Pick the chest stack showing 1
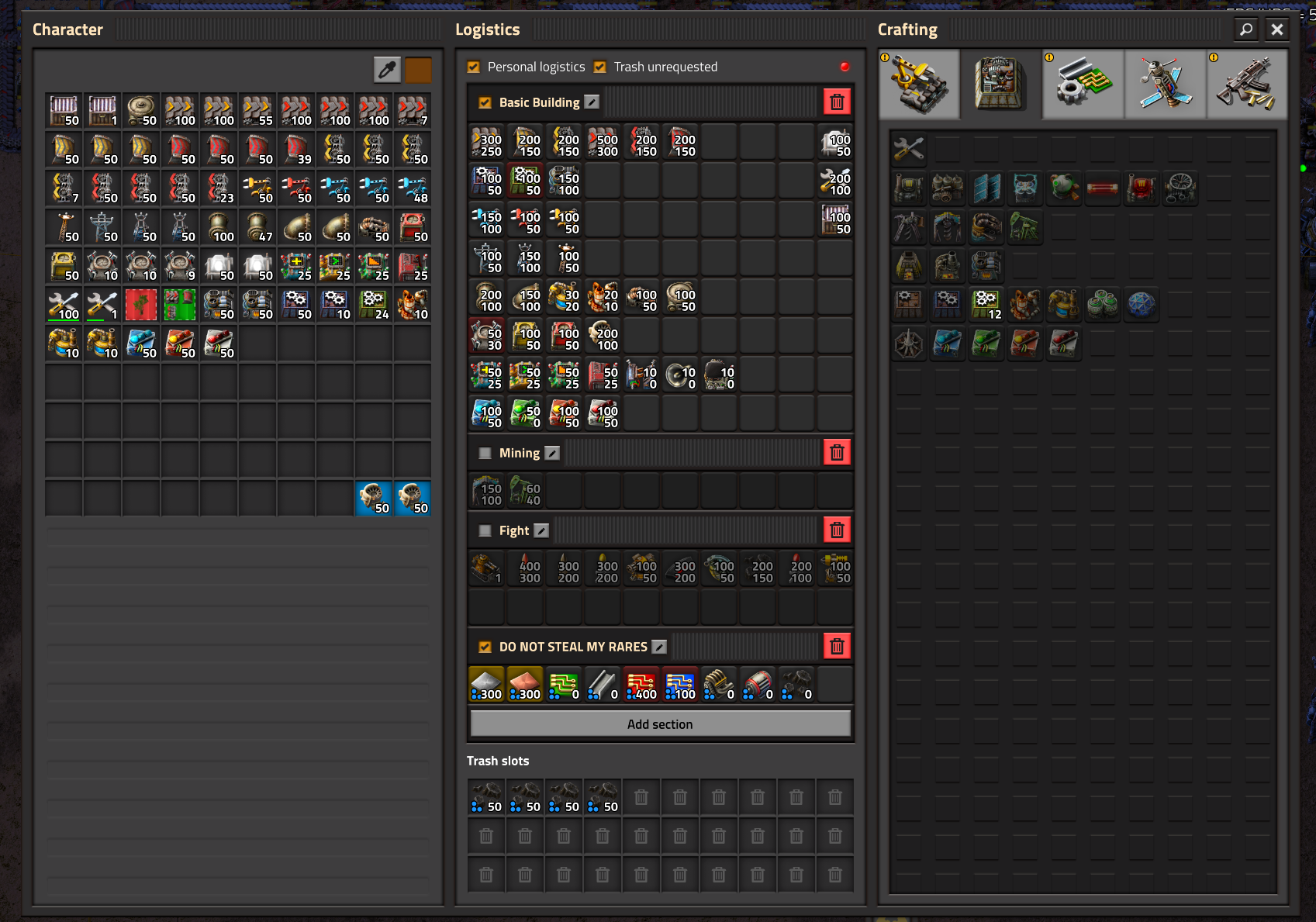 click(x=102, y=111)
